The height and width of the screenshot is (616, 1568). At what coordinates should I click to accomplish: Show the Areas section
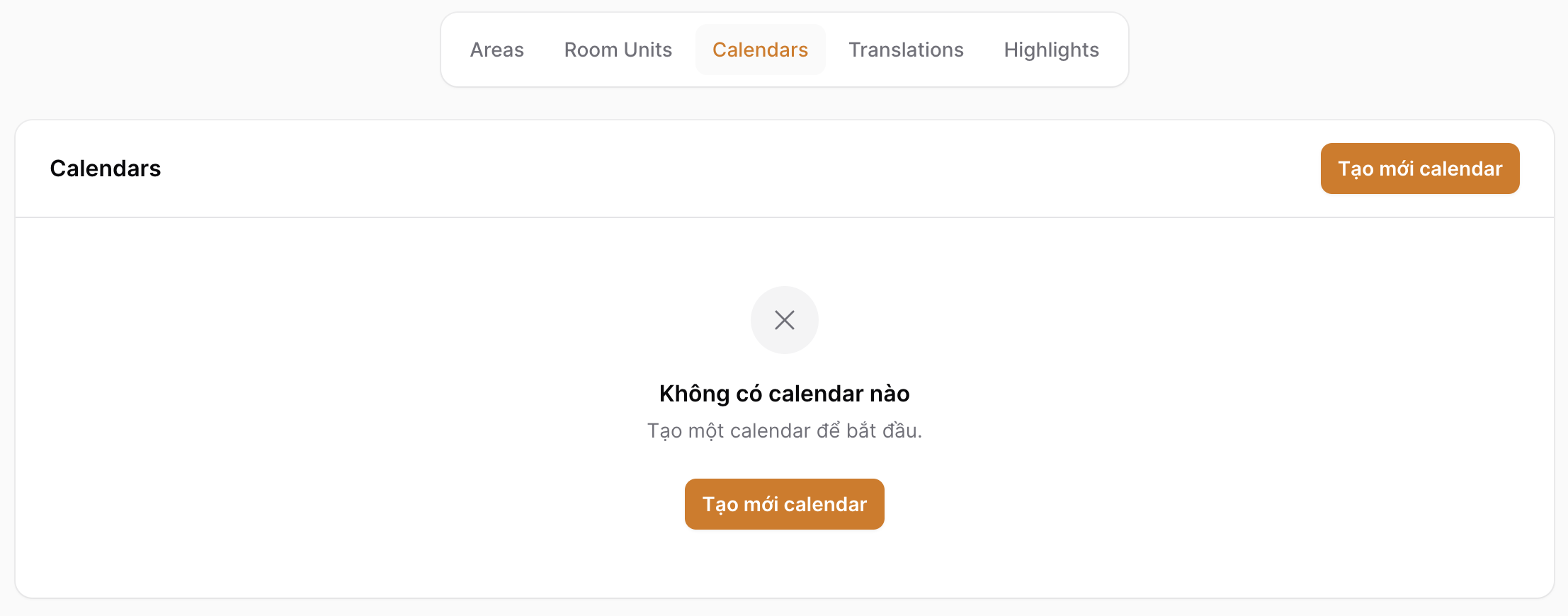click(496, 50)
